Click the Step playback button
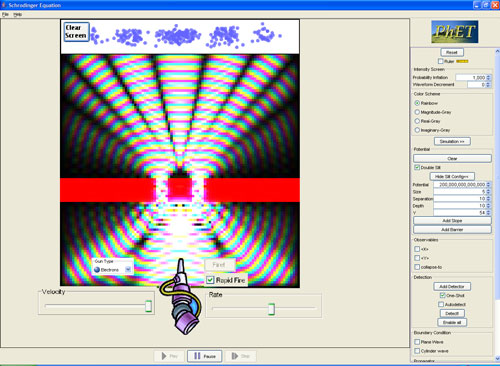Screen dimensions: 500x366 pos(241,356)
